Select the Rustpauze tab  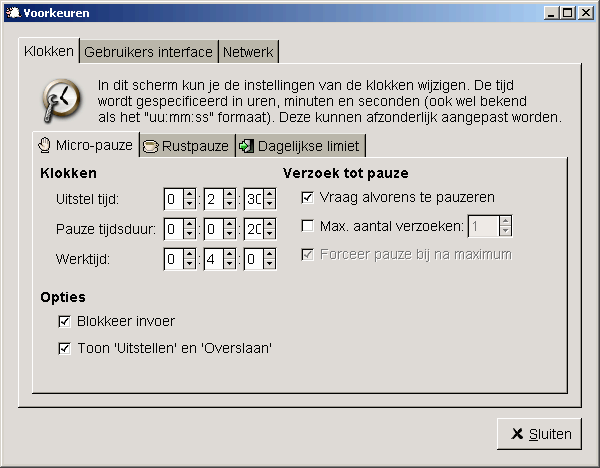[187, 146]
